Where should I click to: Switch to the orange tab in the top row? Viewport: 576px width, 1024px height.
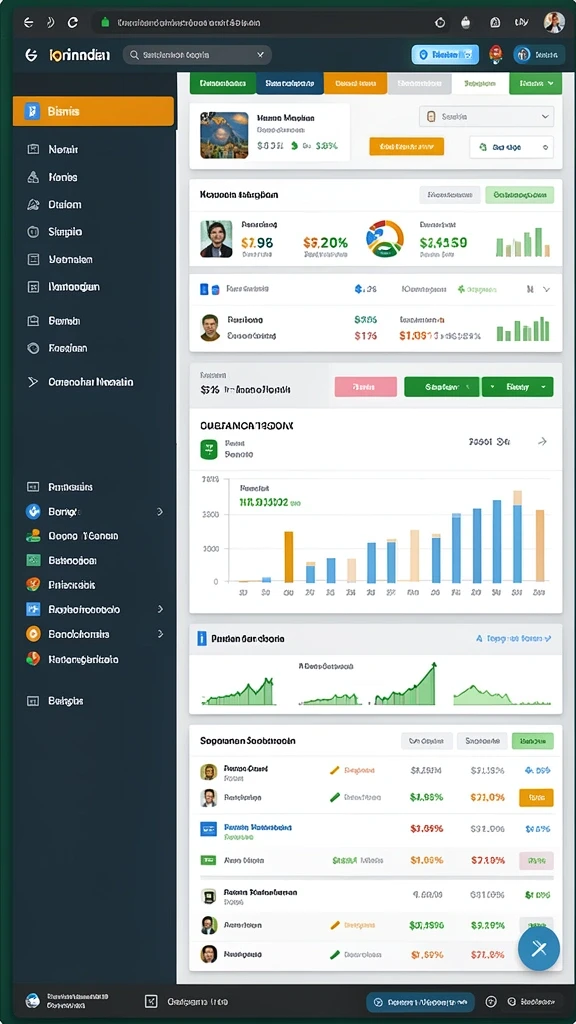pos(356,84)
